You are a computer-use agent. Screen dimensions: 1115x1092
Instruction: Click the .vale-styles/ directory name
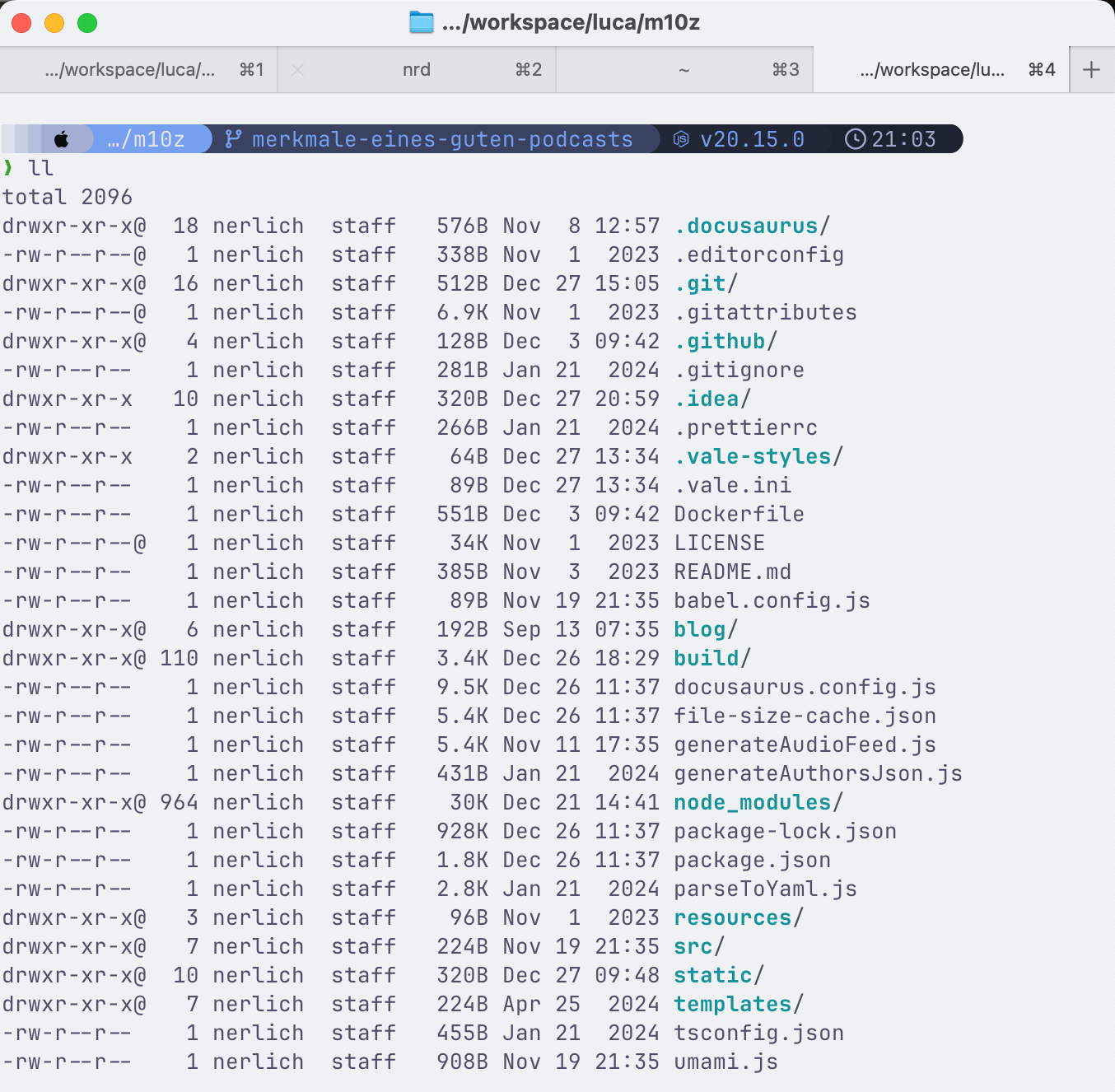[x=759, y=456]
